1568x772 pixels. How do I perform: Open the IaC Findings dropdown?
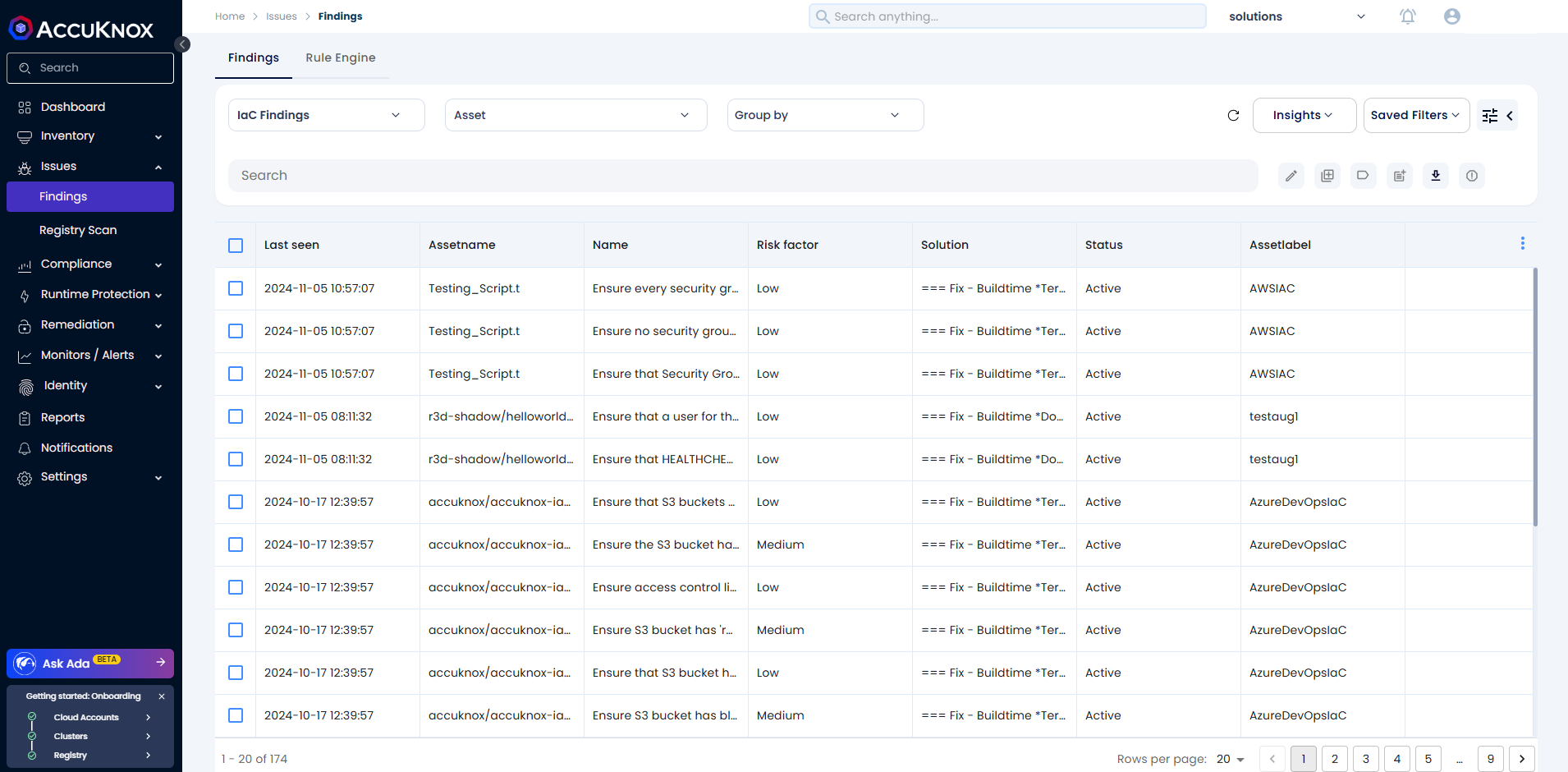click(327, 115)
